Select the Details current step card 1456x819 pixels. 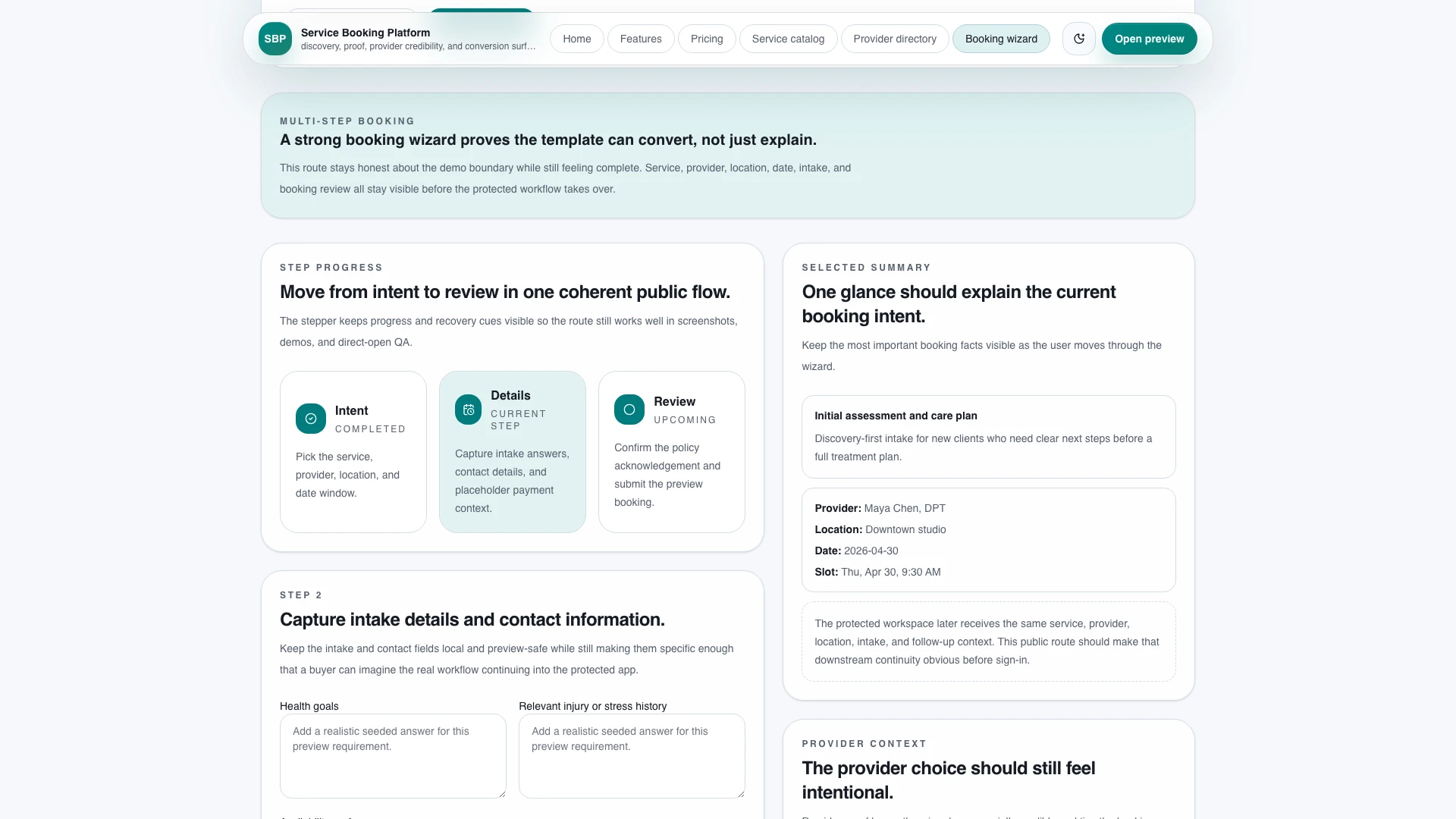(x=513, y=452)
